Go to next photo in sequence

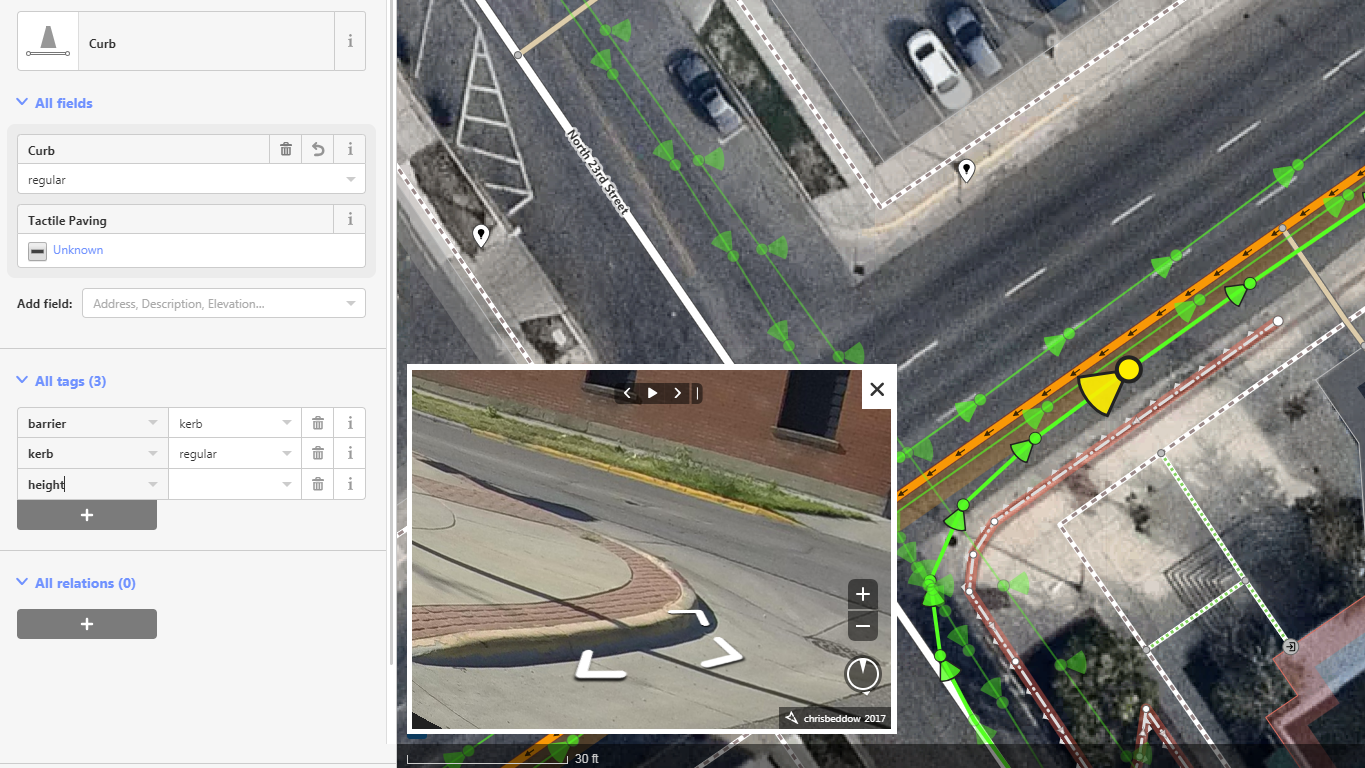[x=677, y=393]
